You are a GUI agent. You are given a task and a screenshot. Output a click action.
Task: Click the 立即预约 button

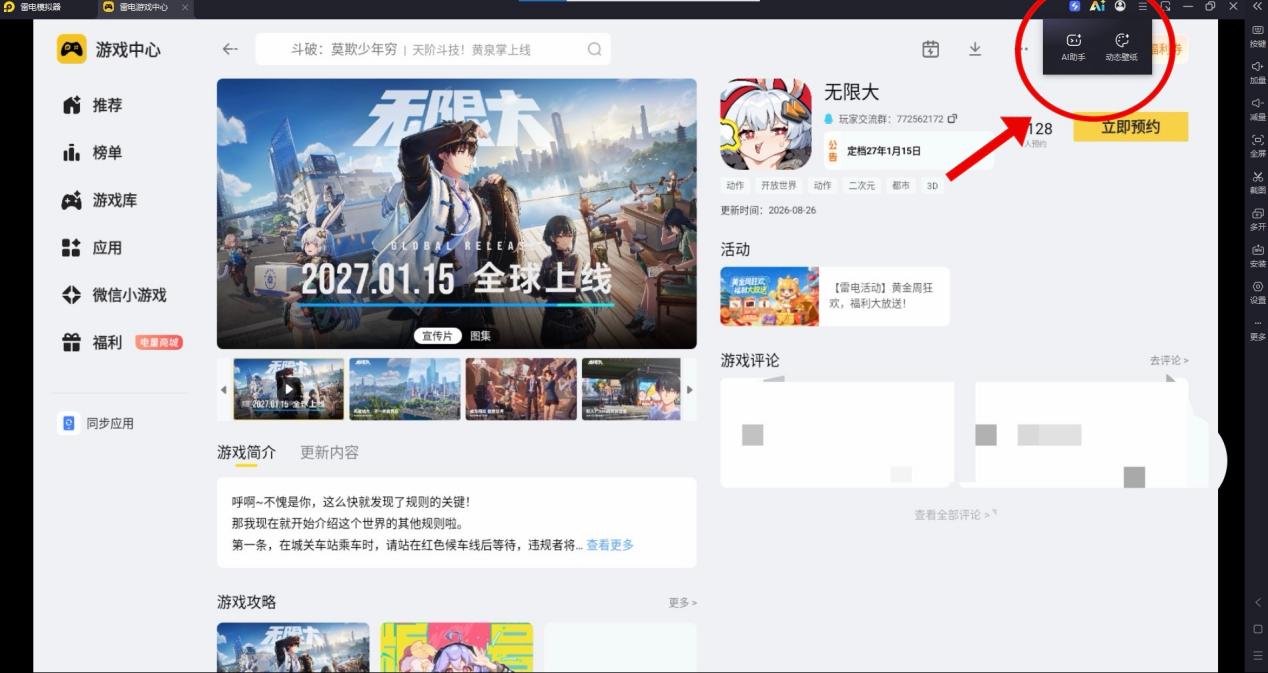click(1130, 127)
